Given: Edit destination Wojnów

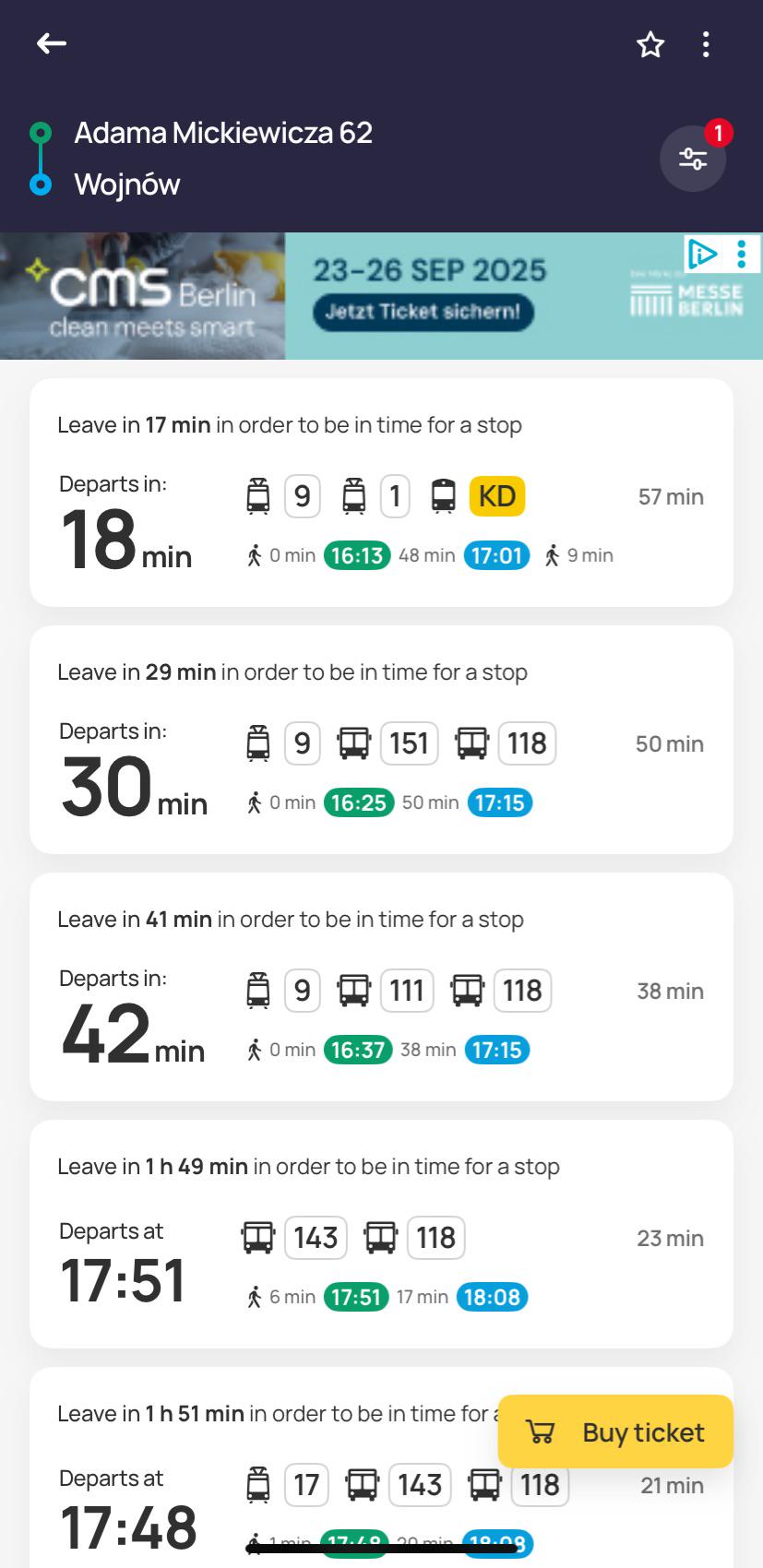Looking at the screenshot, I should (x=127, y=184).
